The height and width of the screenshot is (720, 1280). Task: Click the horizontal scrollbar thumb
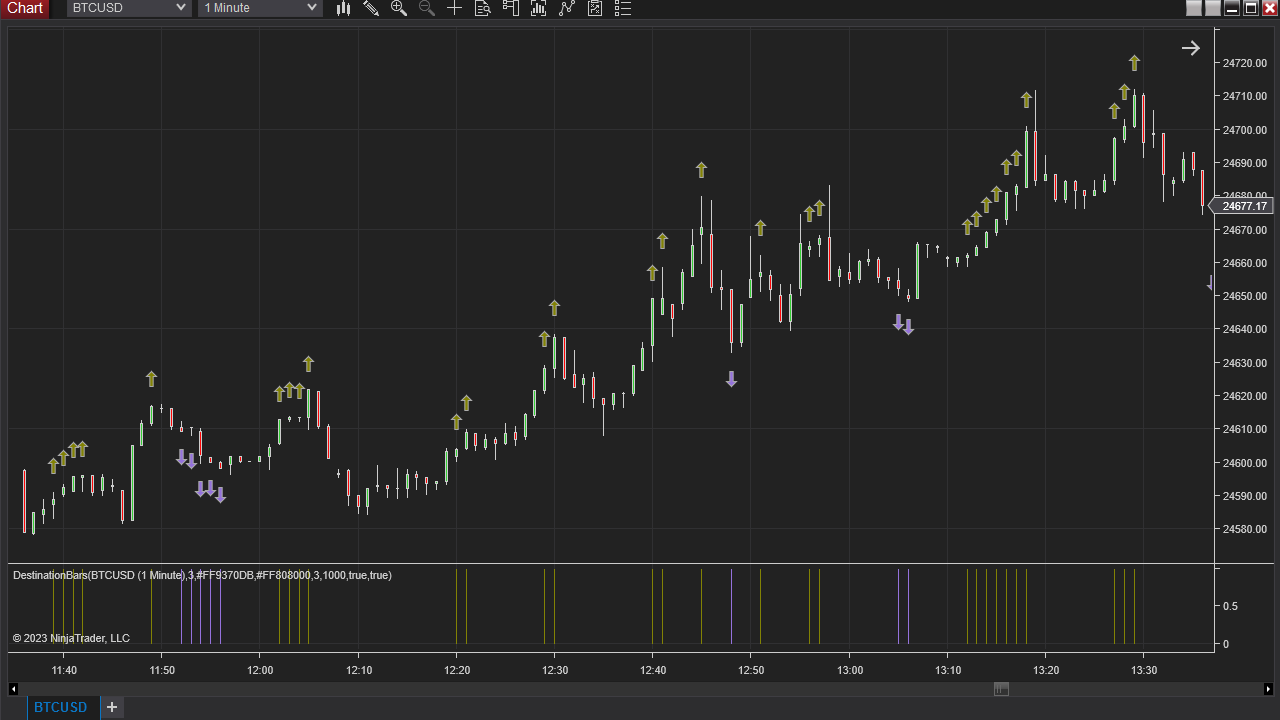1001,689
